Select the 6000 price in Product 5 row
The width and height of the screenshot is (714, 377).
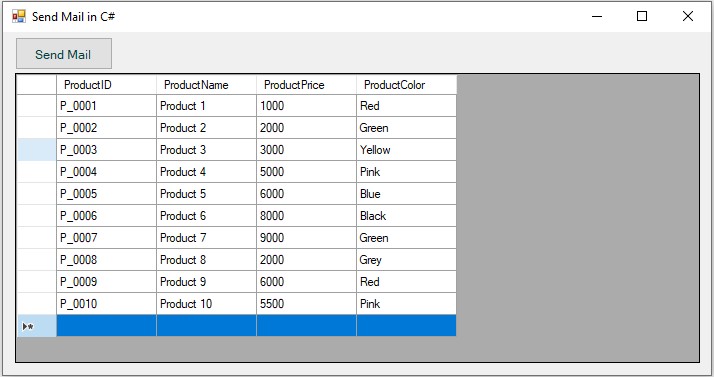coord(307,194)
